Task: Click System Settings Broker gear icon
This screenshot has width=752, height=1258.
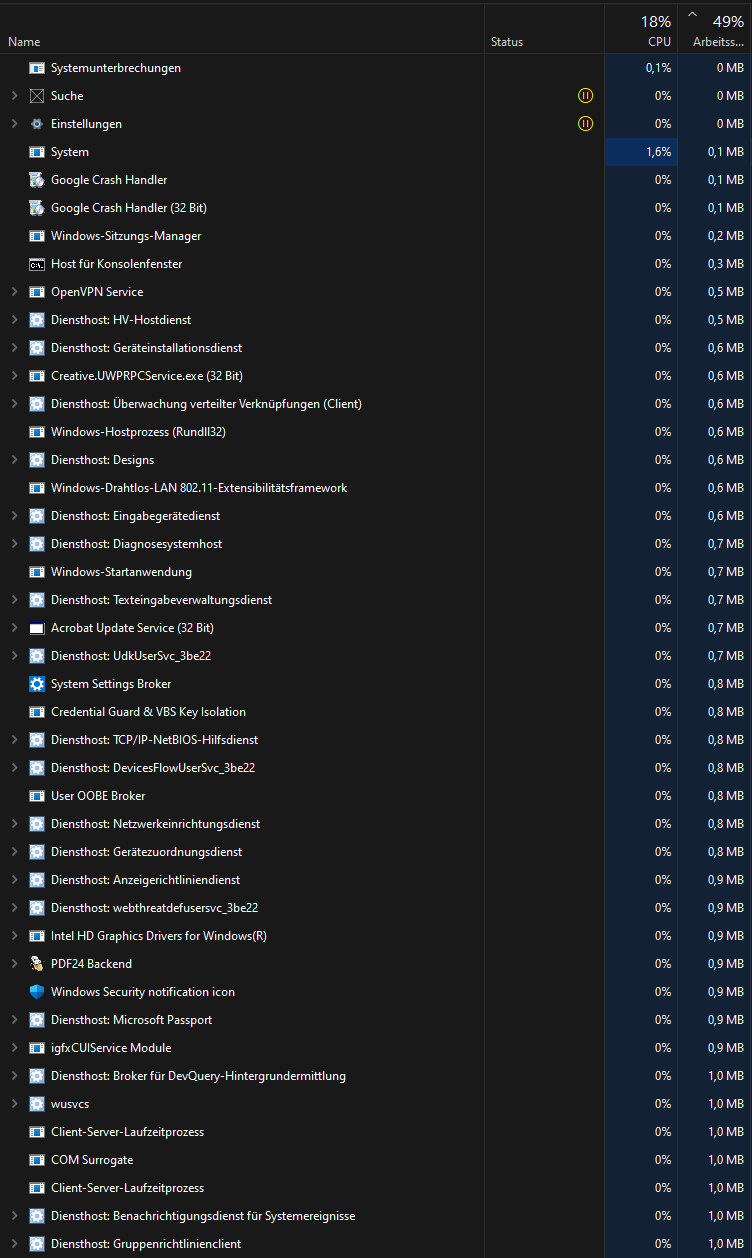Action: coord(37,684)
